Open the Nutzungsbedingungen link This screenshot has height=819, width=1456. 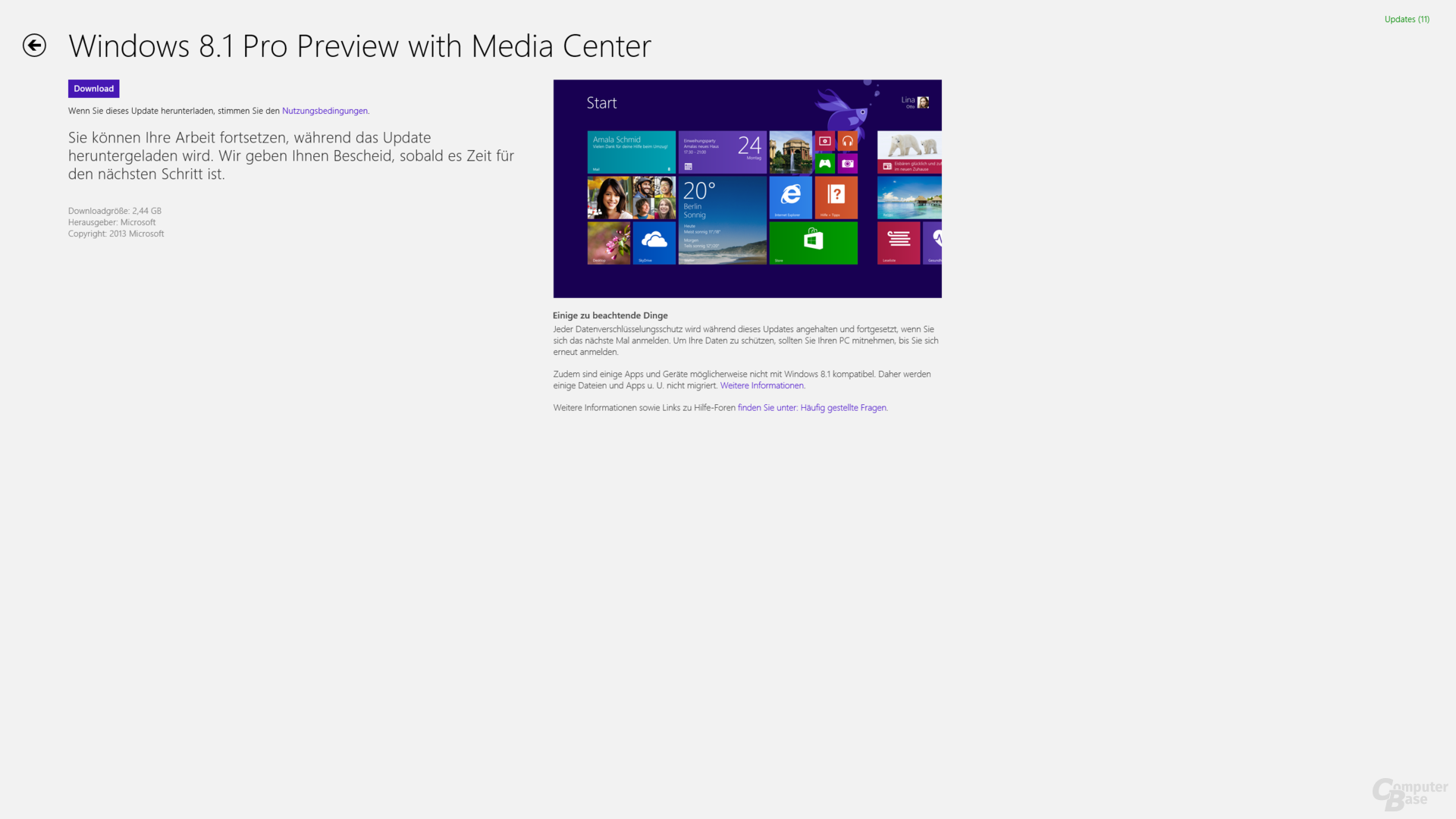(325, 111)
